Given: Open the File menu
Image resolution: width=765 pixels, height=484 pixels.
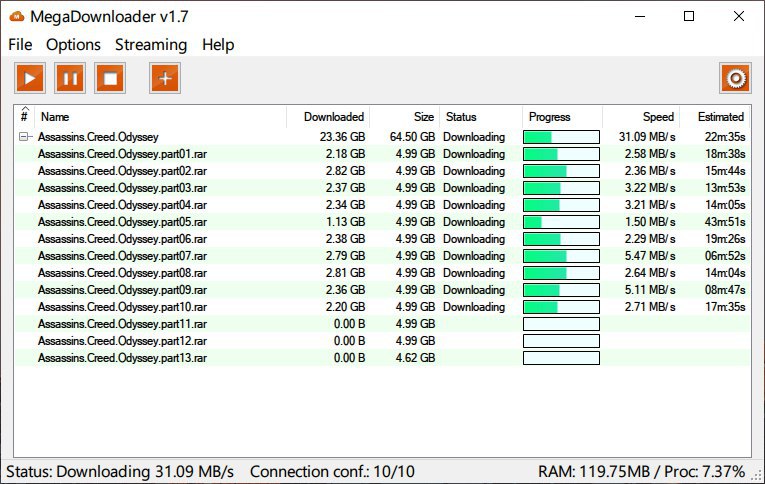Looking at the screenshot, I should click(x=20, y=45).
